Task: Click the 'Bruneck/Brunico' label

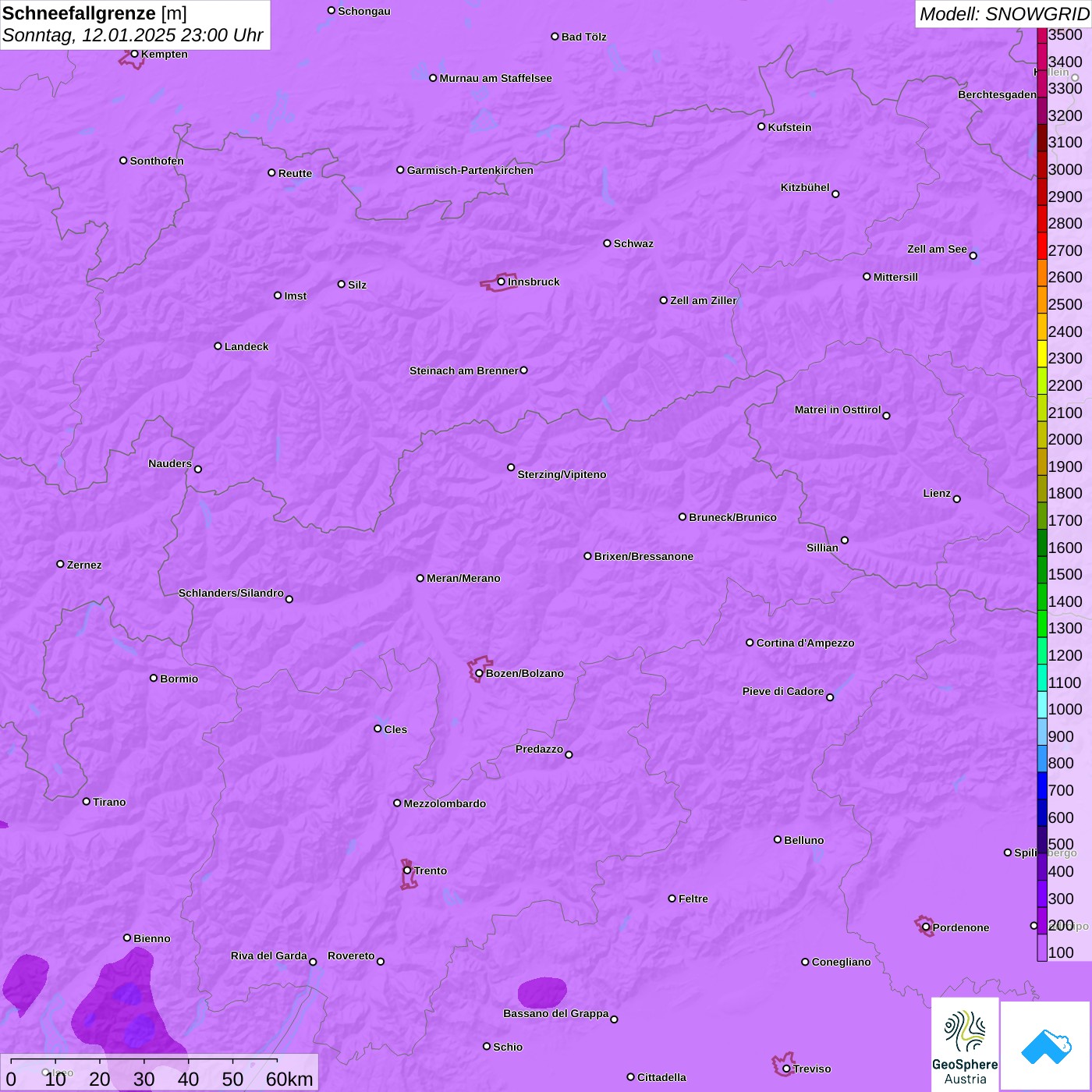Action: point(733,517)
